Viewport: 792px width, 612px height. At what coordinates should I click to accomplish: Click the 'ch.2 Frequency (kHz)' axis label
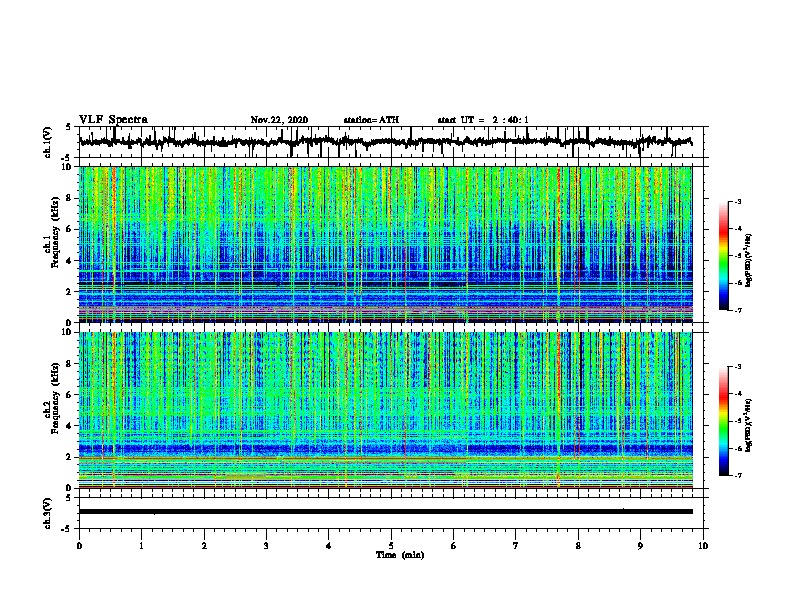tap(52, 397)
